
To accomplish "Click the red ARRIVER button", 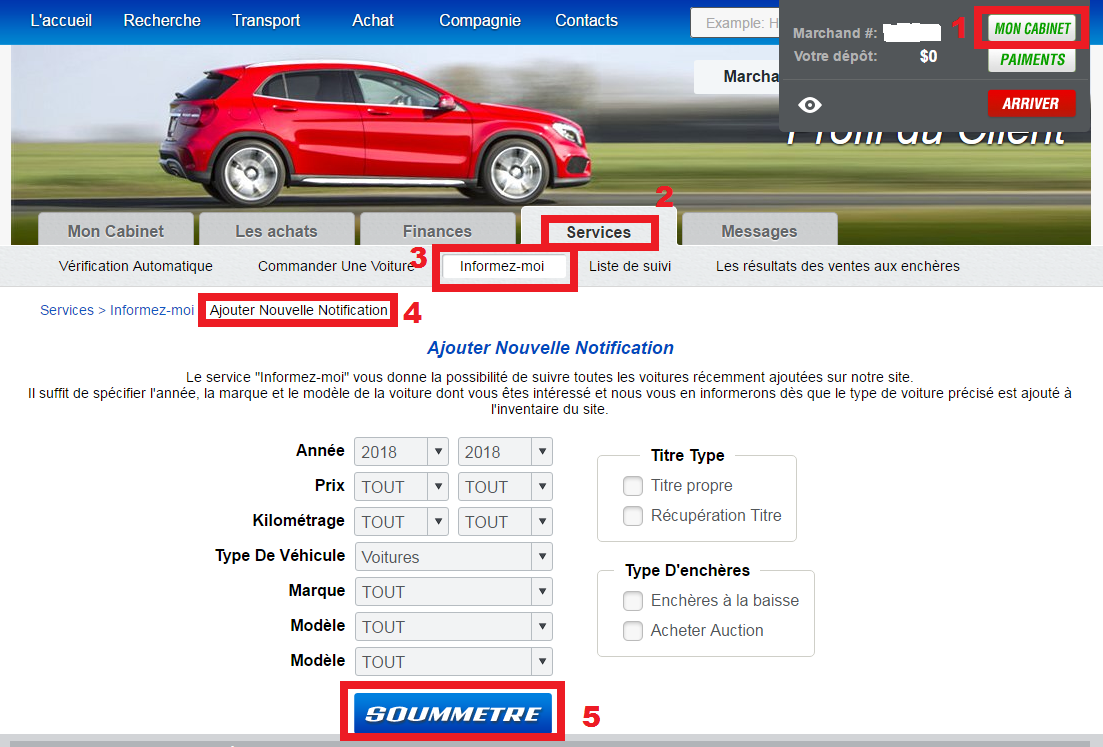I will point(1031,104).
